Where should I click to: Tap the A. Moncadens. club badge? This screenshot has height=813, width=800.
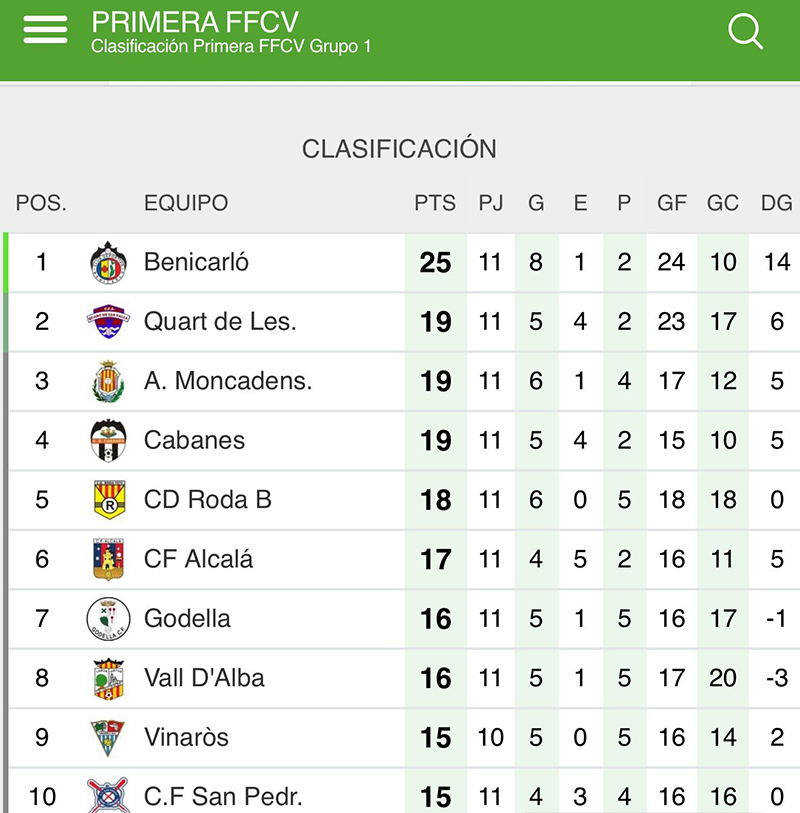tap(108, 381)
